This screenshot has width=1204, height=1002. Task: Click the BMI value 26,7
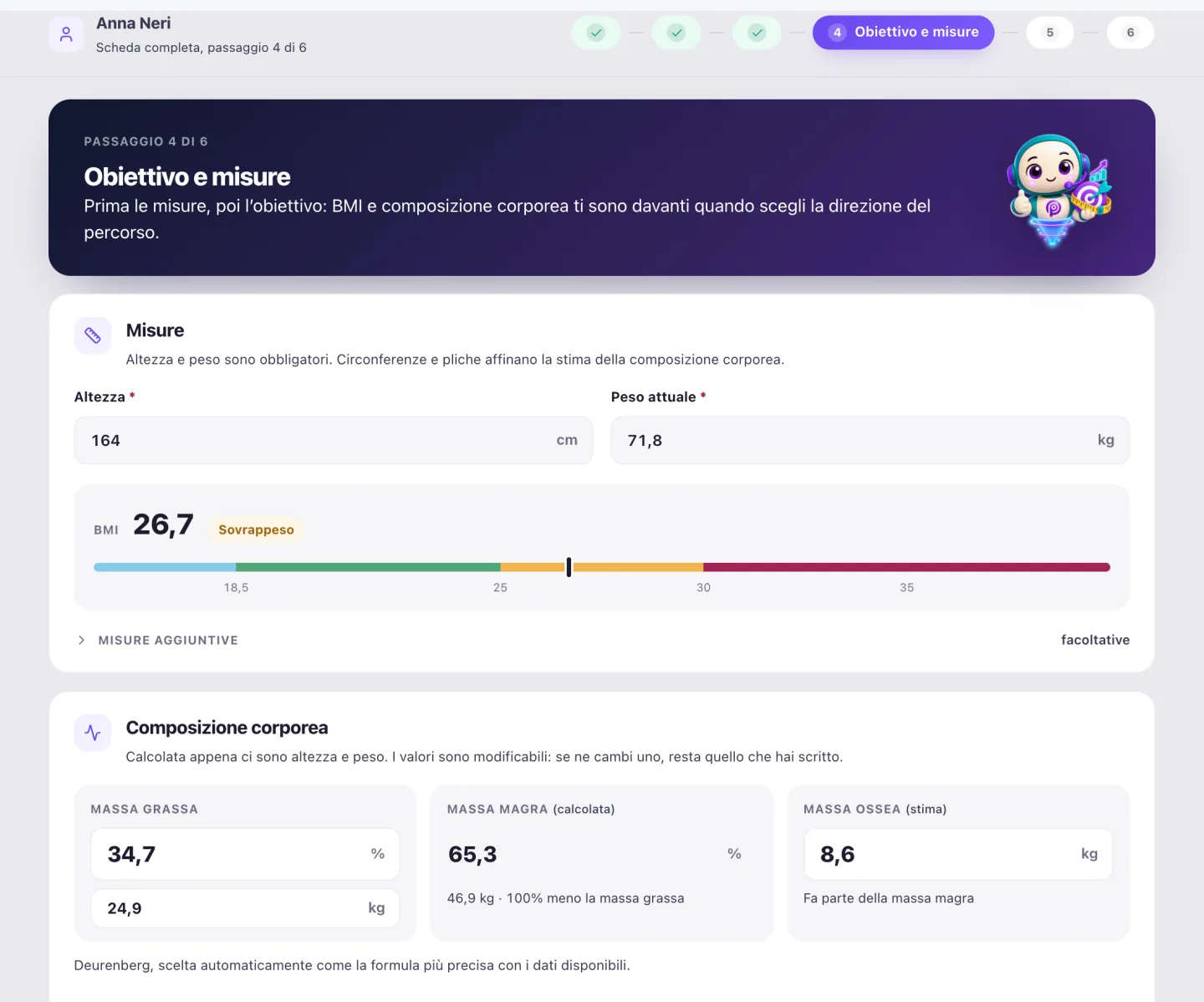[163, 524]
